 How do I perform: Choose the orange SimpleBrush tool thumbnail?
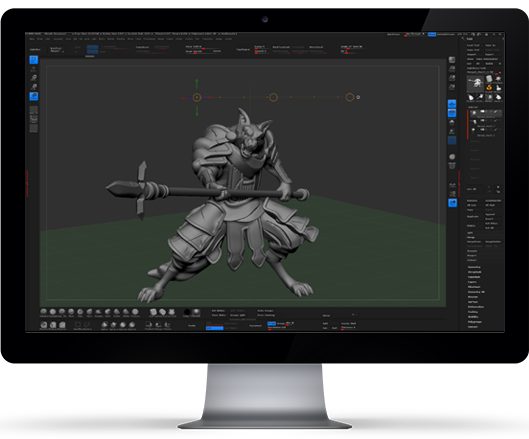point(489,88)
